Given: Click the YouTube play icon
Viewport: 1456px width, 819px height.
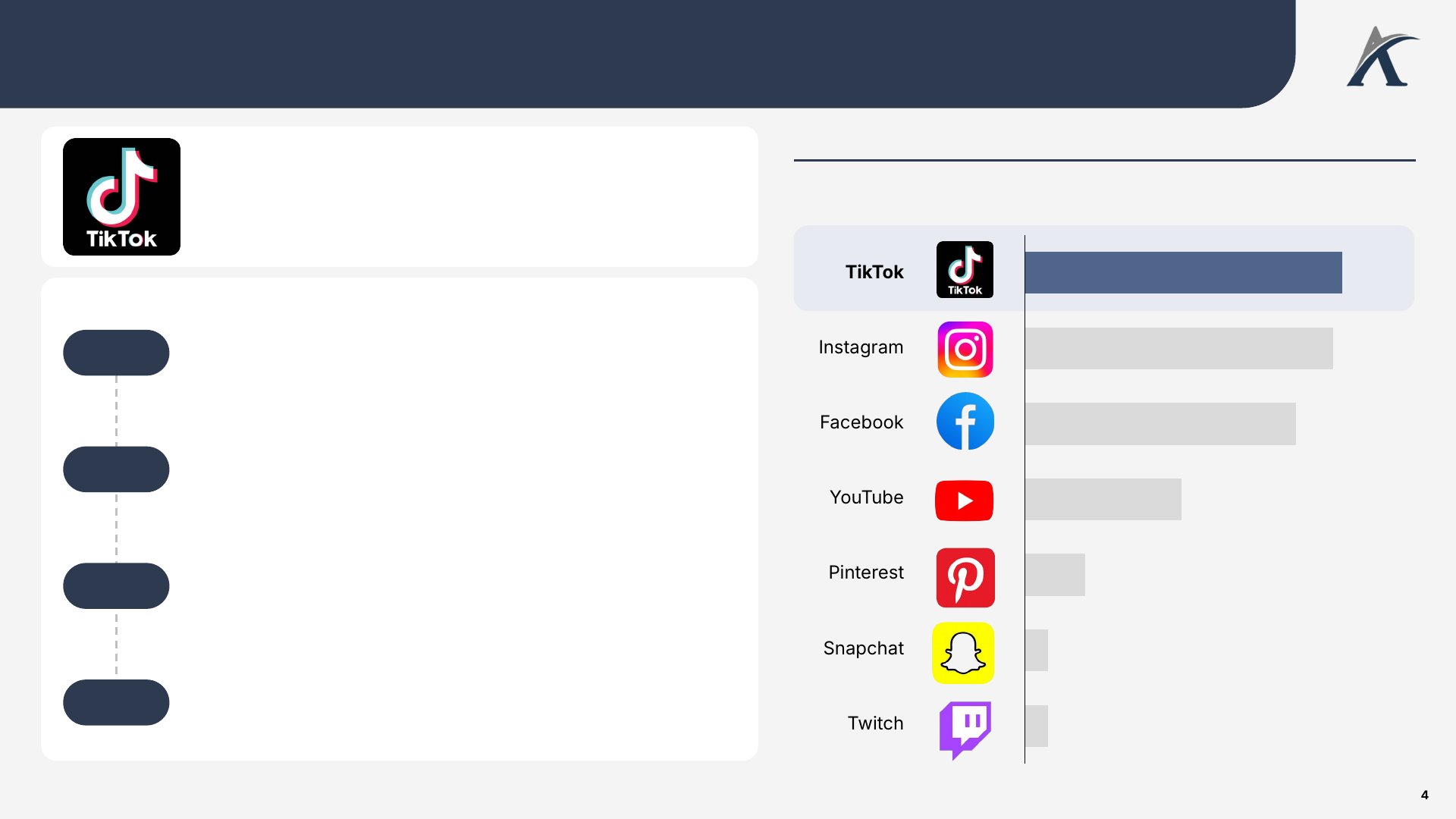Looking at the screenshot, I should [964, 500].
